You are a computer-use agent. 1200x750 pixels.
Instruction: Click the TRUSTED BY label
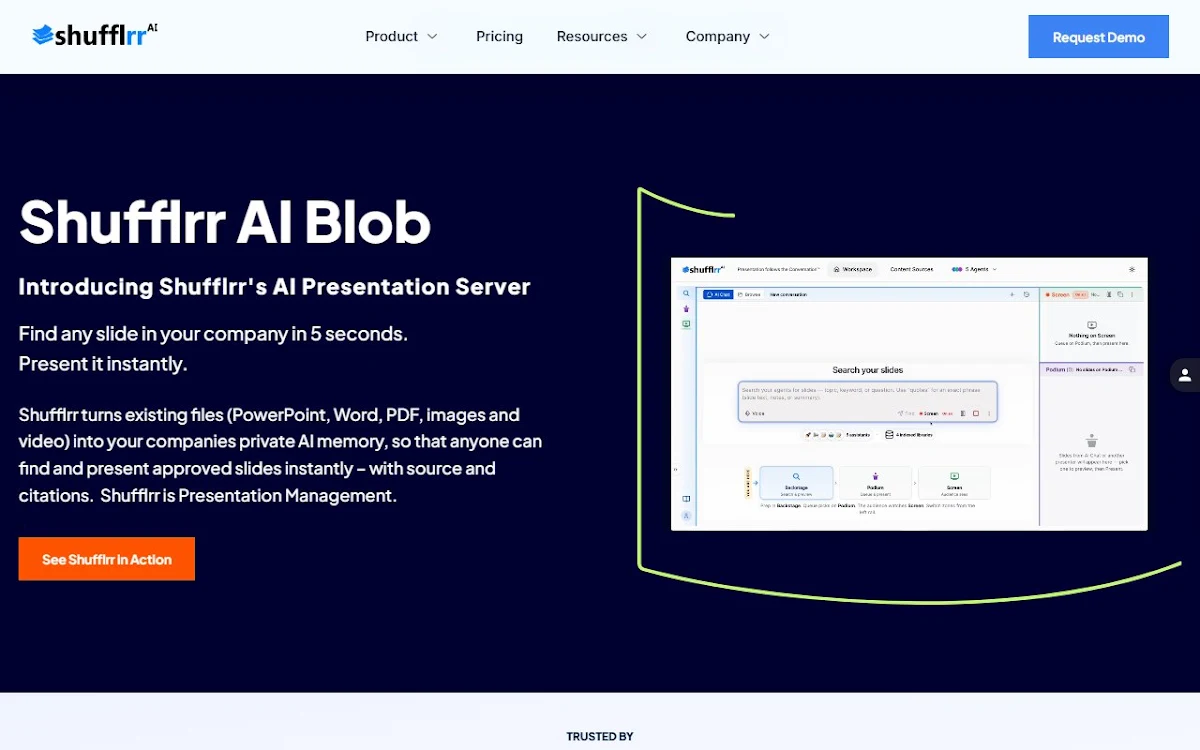tap(600, 737)
